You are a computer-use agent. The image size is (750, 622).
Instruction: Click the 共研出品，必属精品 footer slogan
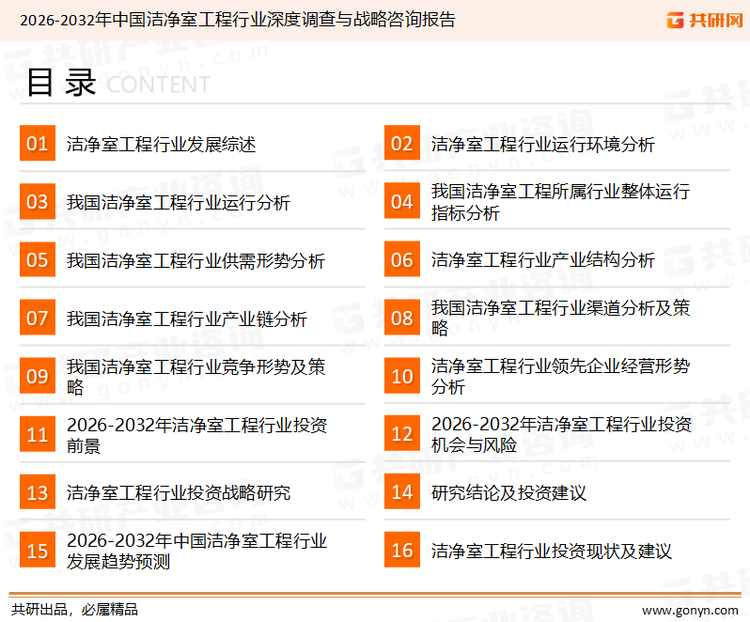(75, 610)
